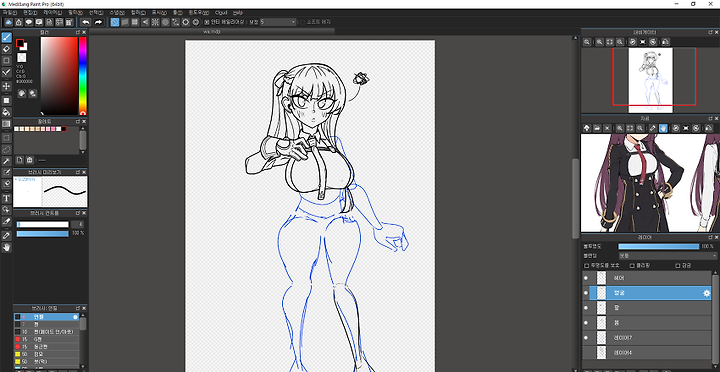Click the Navigator preview thumbnail
Image resolution: width=720 pixels, height=372 pixels.
650,80
